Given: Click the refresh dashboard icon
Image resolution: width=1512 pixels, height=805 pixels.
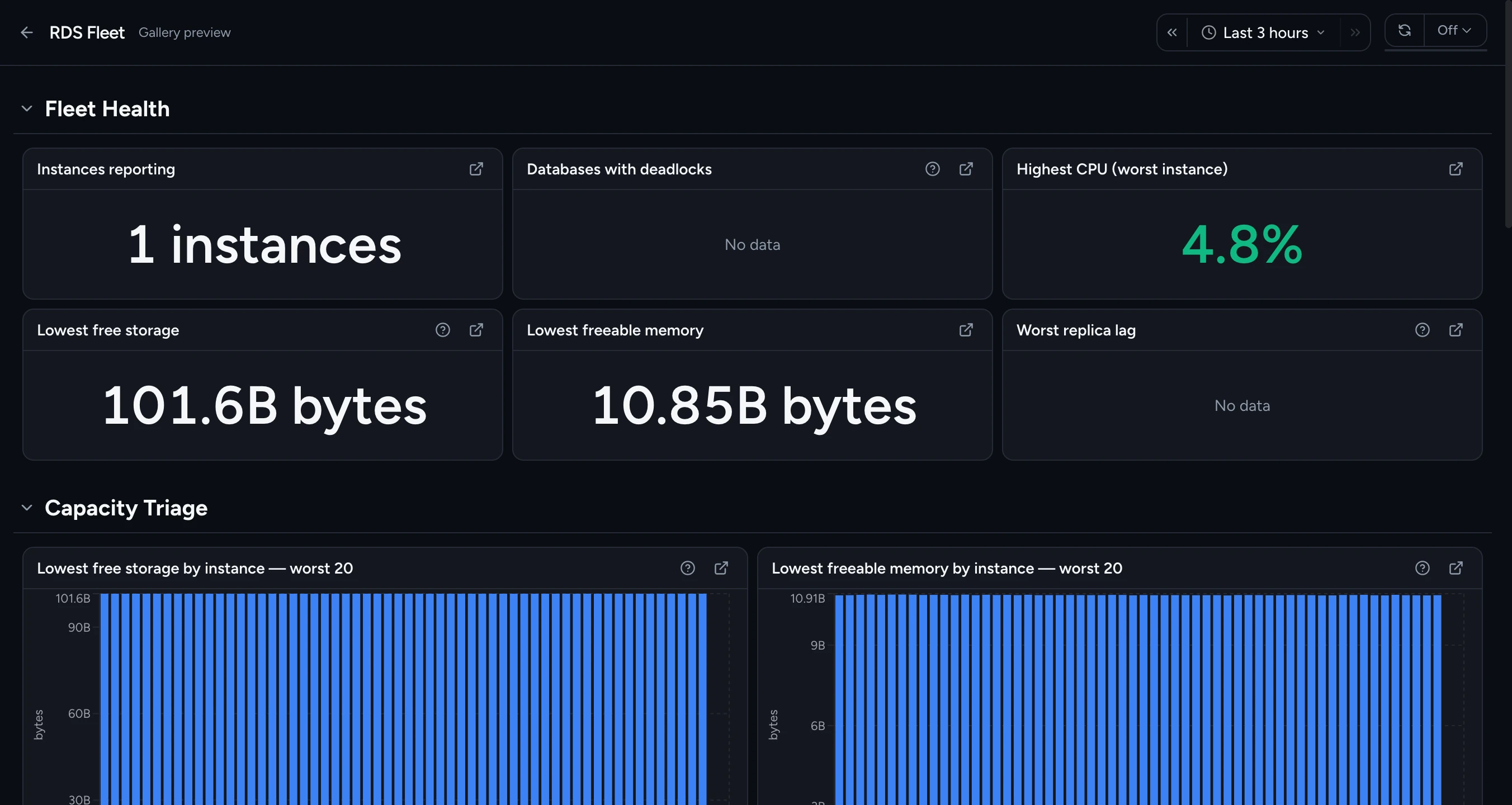Looking at the screenshot, I should (x=1404, y=30).
